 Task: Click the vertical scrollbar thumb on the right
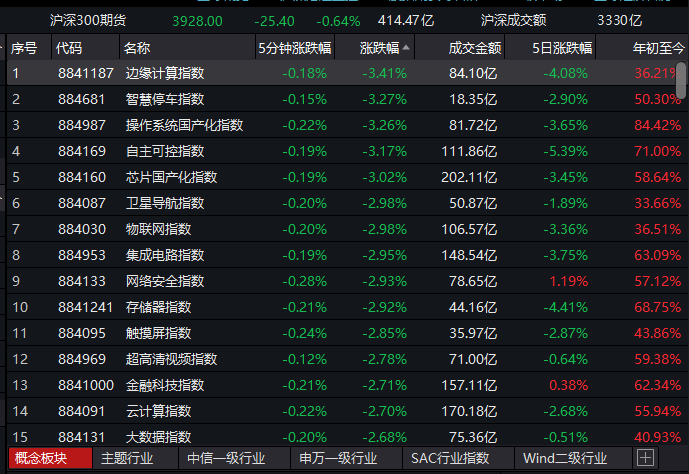click(x=682, y=80)
